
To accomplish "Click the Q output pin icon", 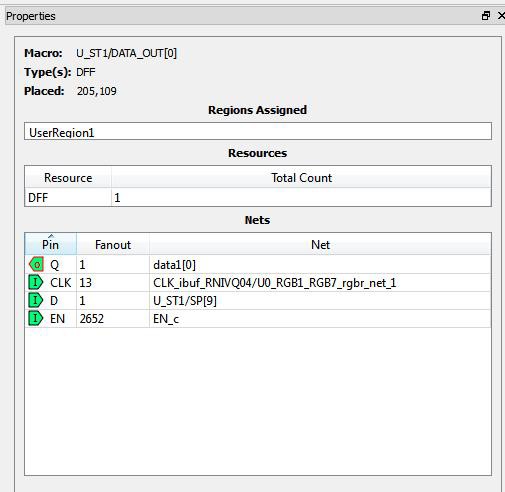I will tap(36, 265).
